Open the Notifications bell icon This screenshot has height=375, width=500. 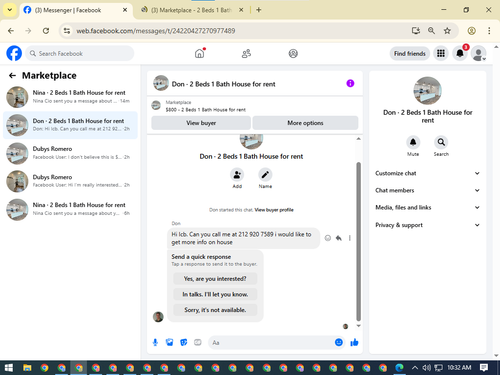pyautogui.click(x=460, y=53)
